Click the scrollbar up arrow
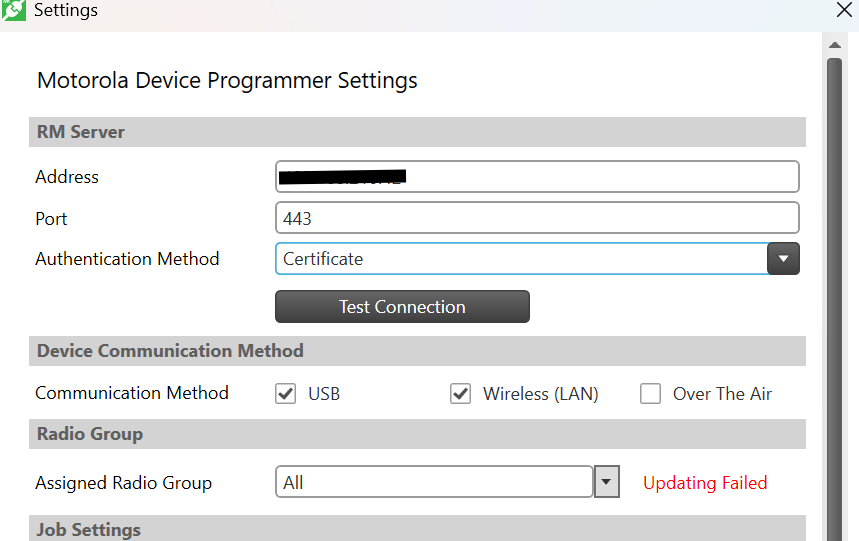 [834, 45]
